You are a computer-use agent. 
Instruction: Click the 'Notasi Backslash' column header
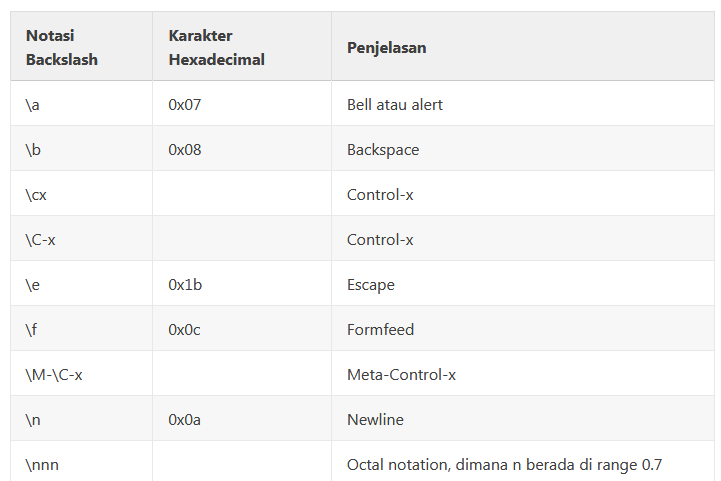tap(62, 47)
